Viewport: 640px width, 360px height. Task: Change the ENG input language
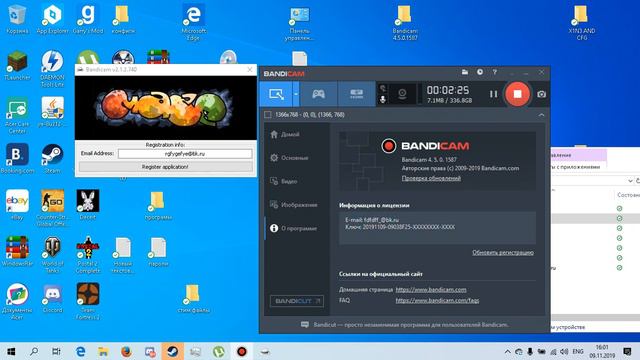tap(578, 351)
